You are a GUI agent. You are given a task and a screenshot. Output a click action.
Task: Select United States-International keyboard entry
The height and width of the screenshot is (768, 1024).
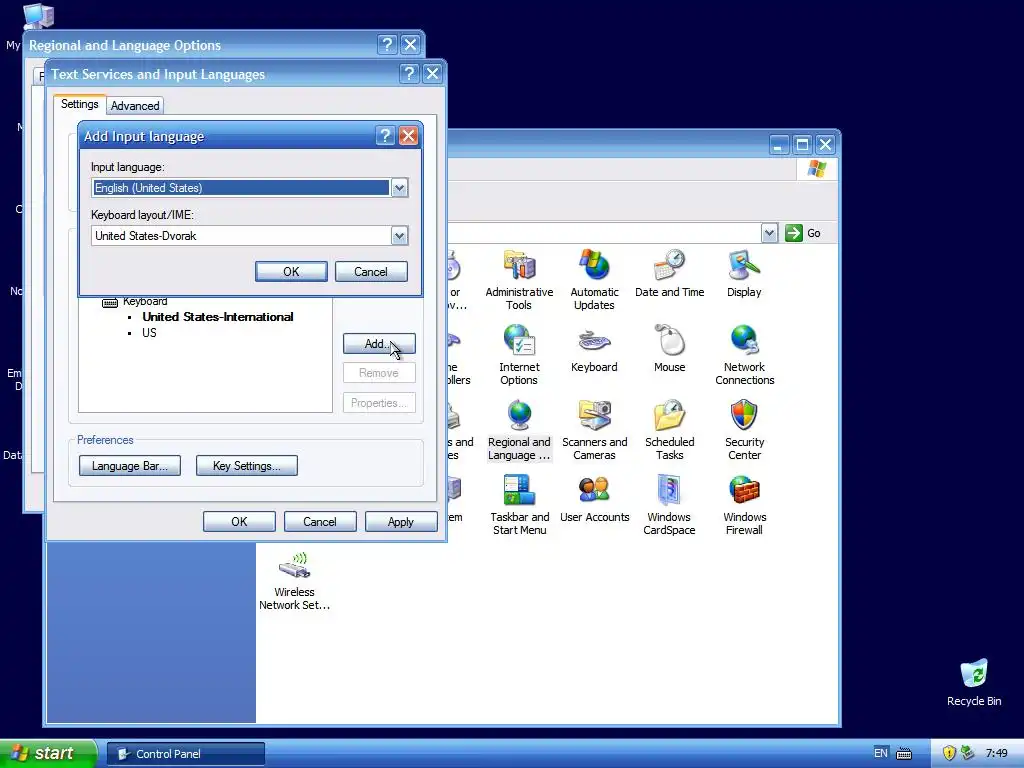click(x=218, y=317)
